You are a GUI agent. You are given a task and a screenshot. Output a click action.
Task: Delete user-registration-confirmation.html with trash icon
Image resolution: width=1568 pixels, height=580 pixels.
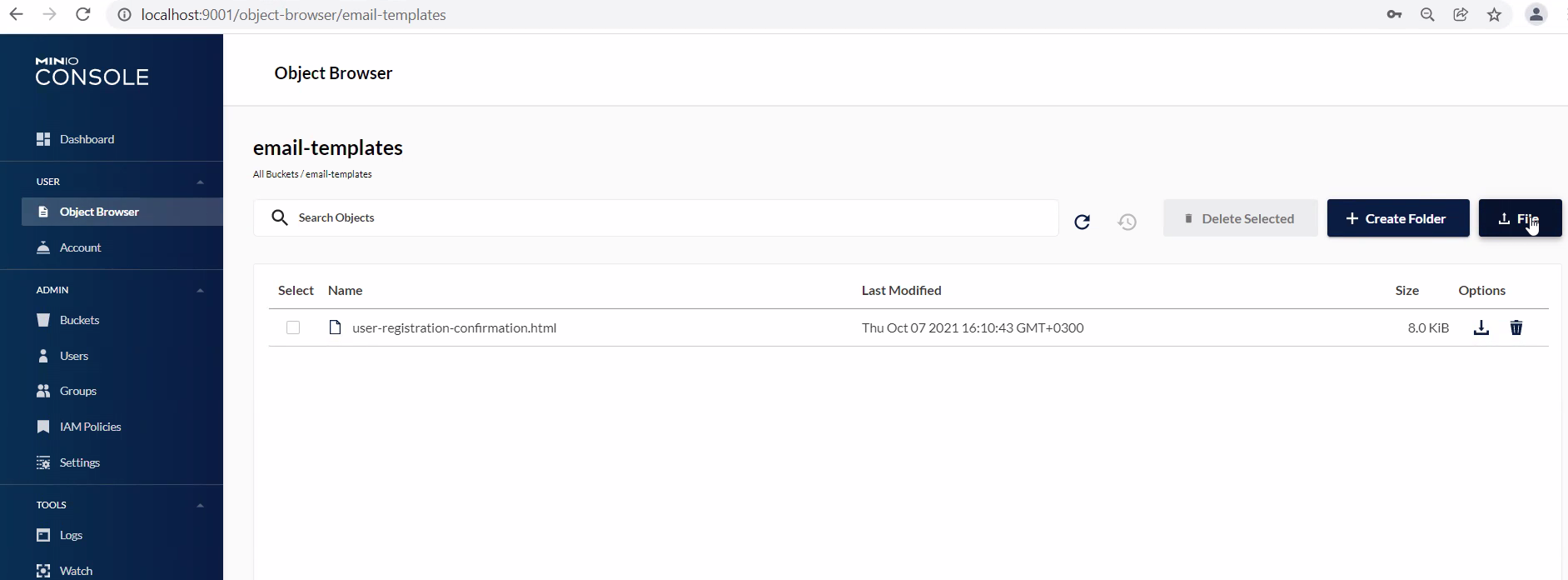coord(1516,327)
